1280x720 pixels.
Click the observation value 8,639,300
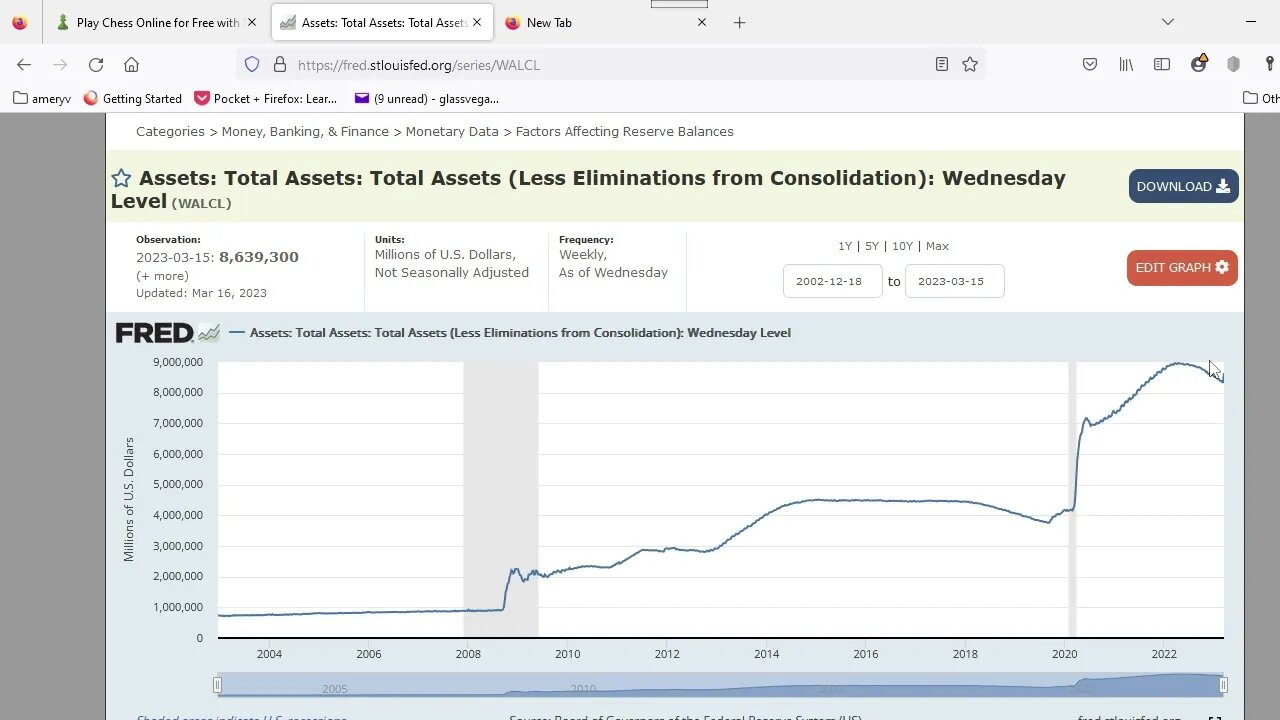tap(259, 257)
